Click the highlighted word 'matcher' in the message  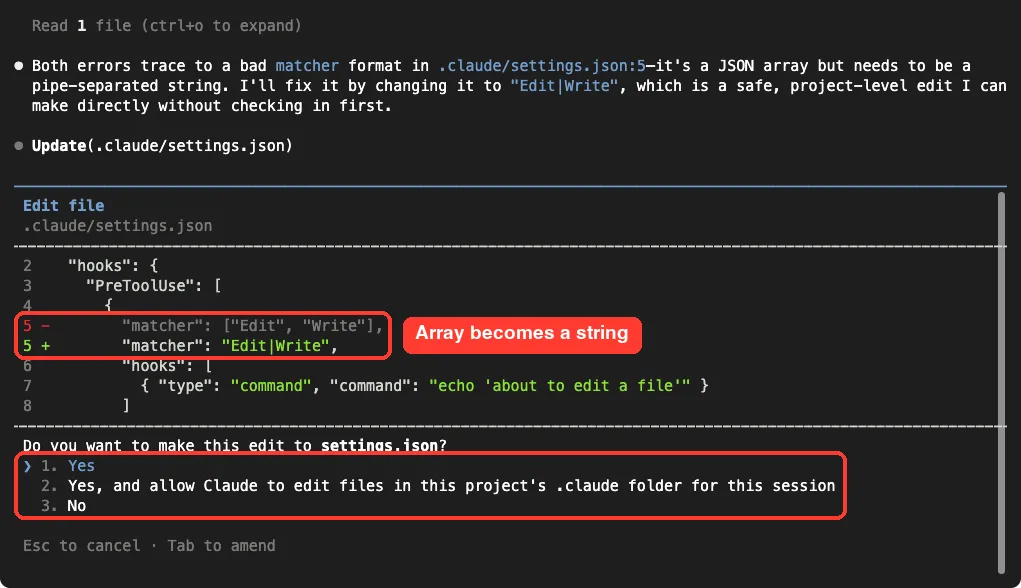click(x=307, y=66)
